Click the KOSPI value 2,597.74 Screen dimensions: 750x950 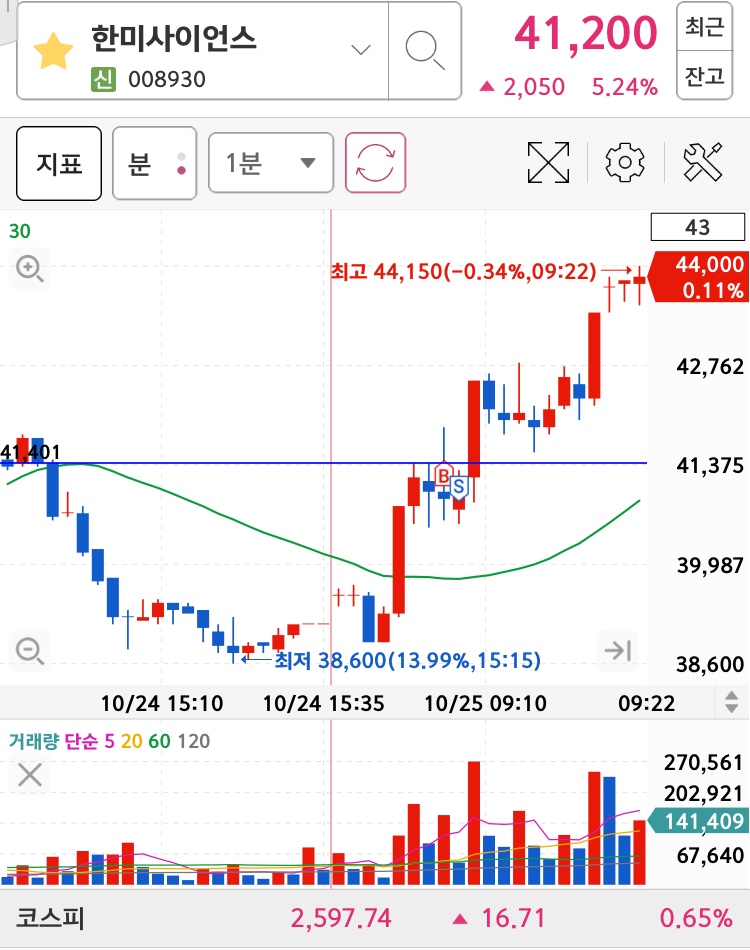[341, 918]
